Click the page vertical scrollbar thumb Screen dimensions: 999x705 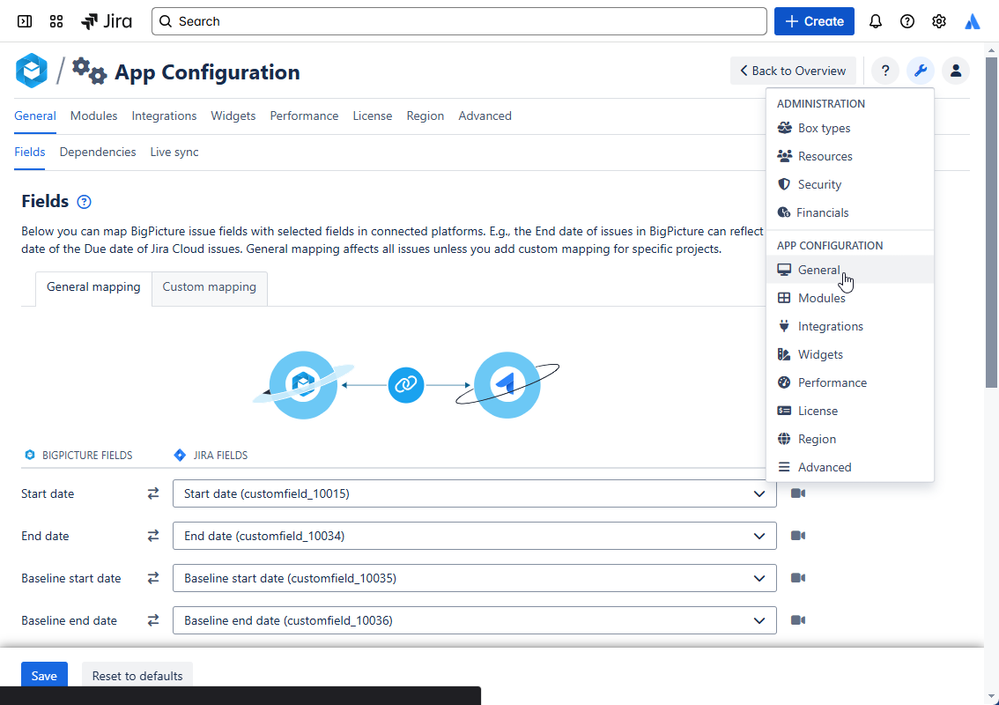point(991,222)
